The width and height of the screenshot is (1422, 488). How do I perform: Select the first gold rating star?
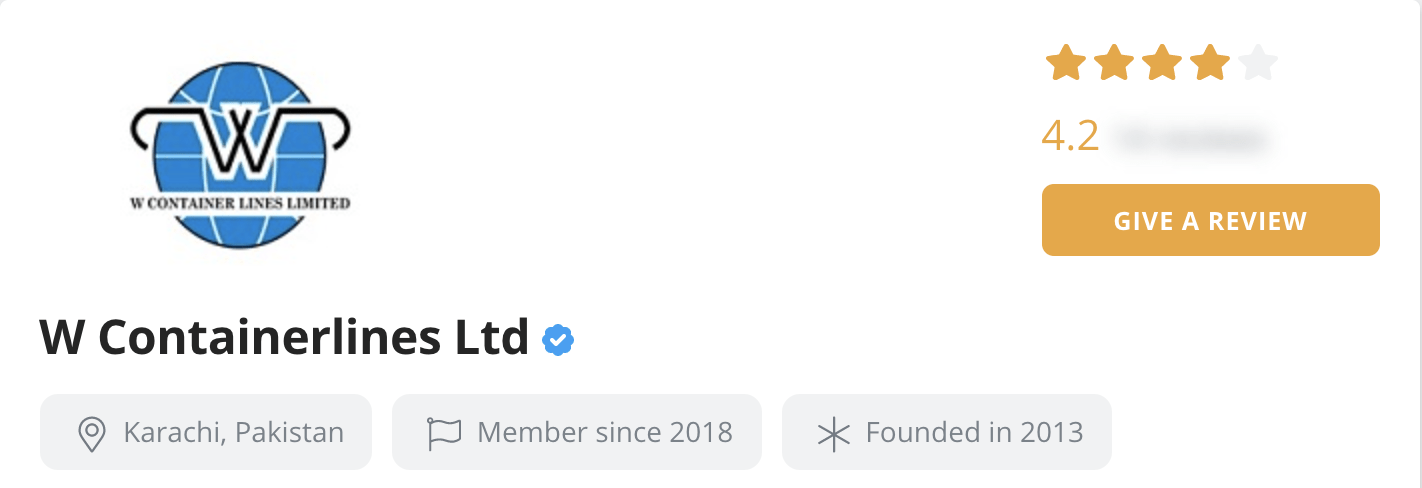coord(1066,63)
